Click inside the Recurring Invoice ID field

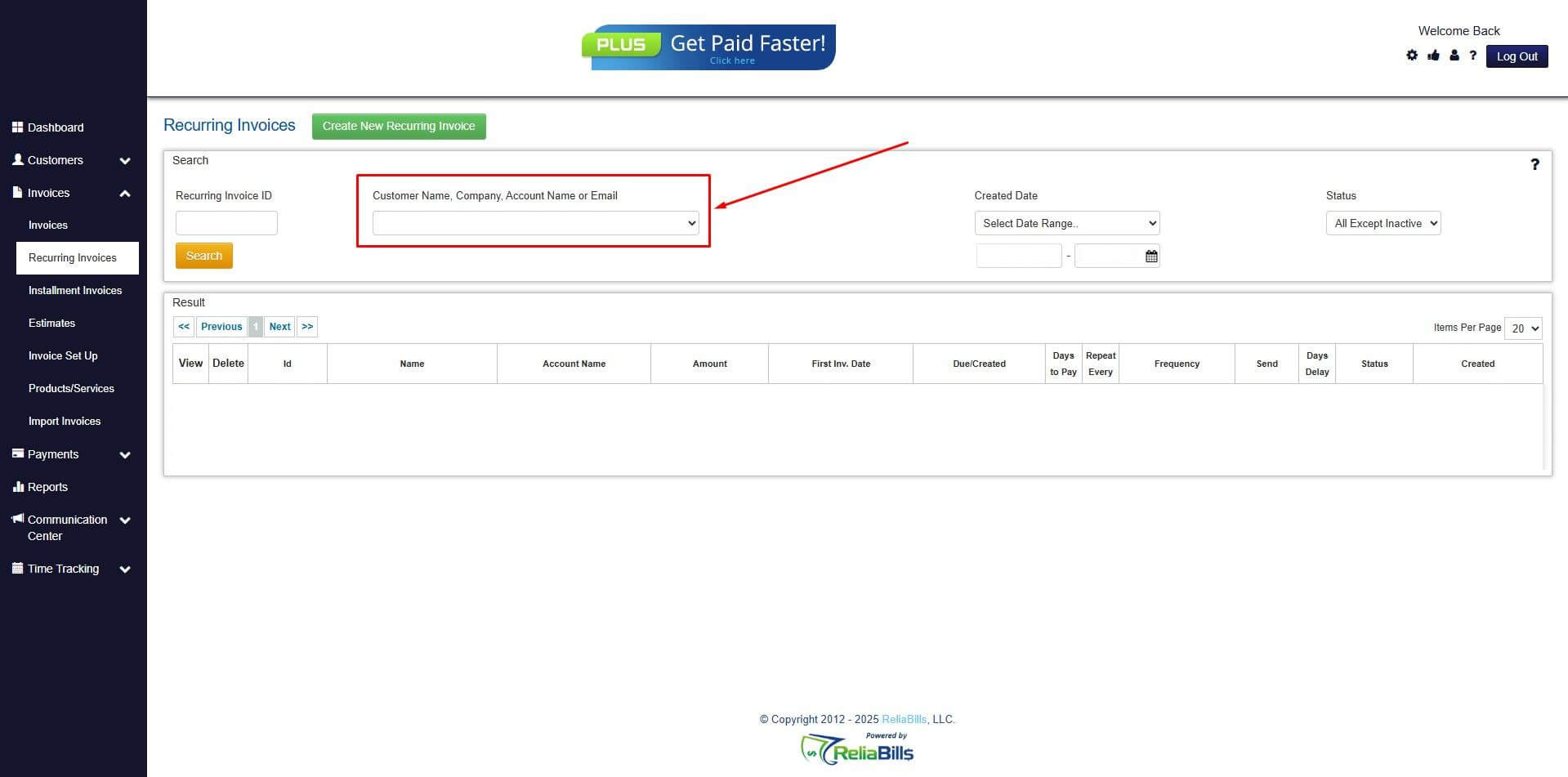pos(226,222)
